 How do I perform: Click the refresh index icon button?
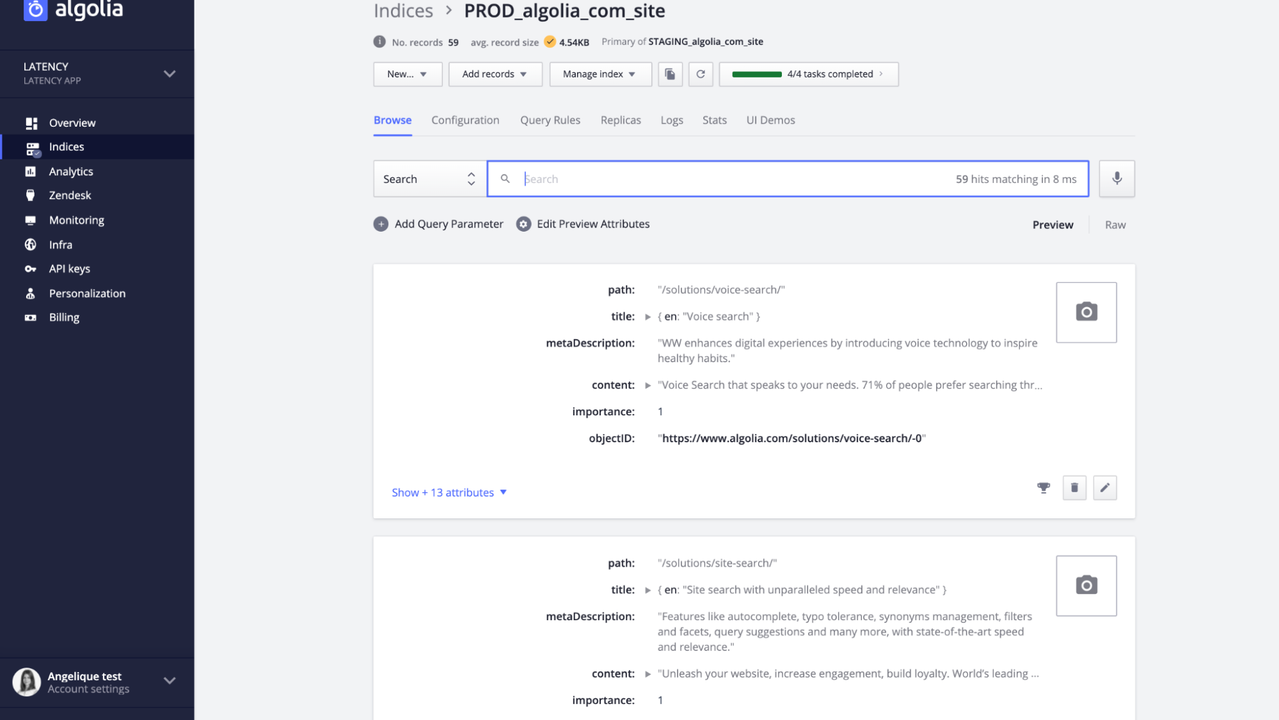point(700,74)
